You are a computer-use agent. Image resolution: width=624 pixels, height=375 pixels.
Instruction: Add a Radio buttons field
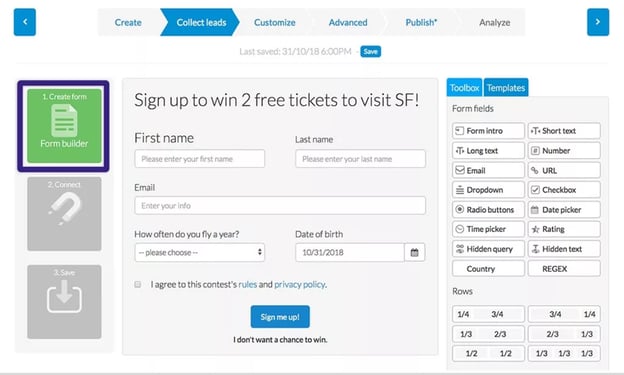click(x=488, y=209)
